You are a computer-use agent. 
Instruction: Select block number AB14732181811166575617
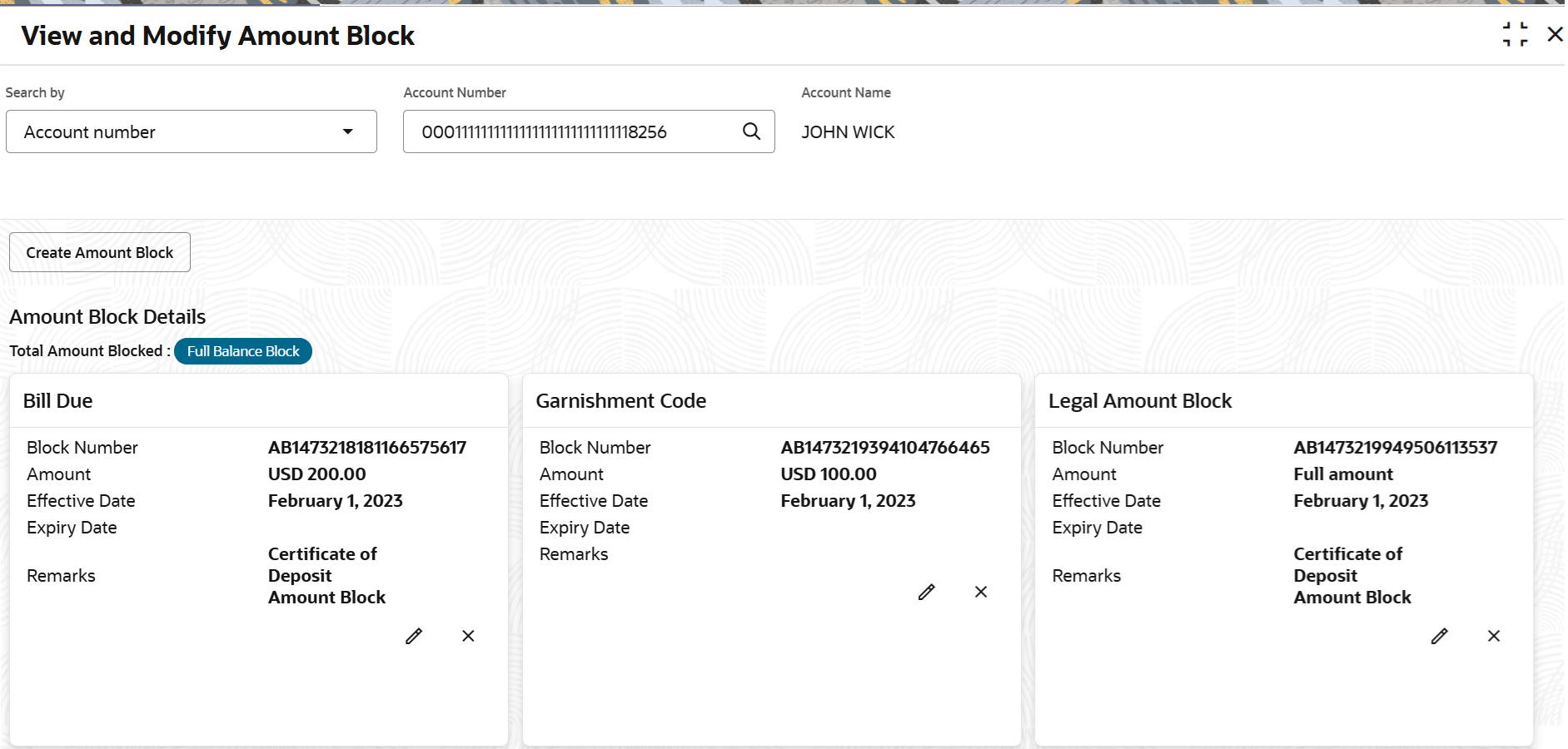coord(367,448)
